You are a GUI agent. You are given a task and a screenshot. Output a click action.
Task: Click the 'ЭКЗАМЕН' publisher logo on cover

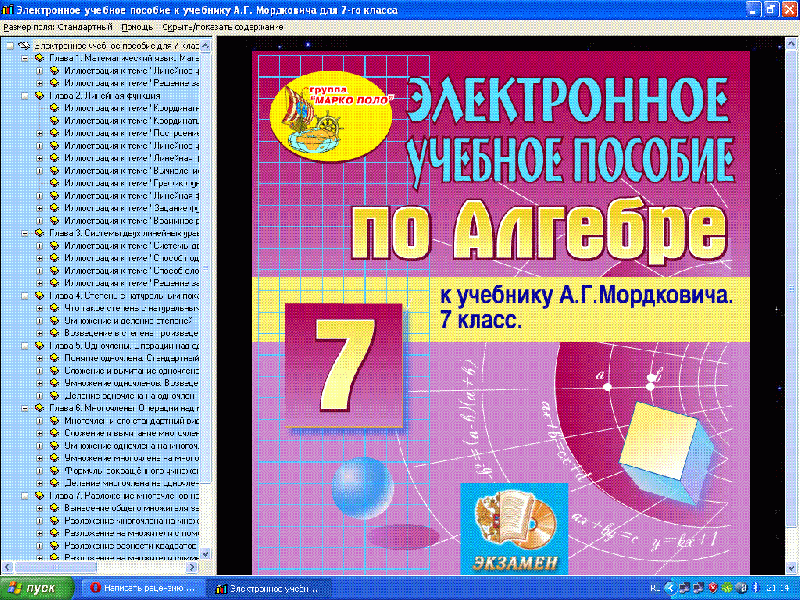coord(514,529)
